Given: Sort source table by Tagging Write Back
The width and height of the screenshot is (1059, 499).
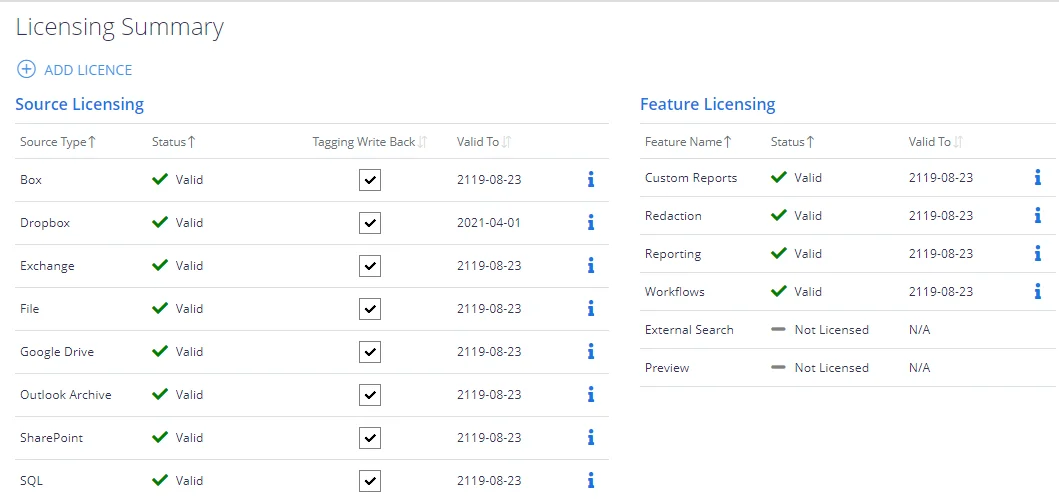Looking at the screenshot, I should pos(369,142).
